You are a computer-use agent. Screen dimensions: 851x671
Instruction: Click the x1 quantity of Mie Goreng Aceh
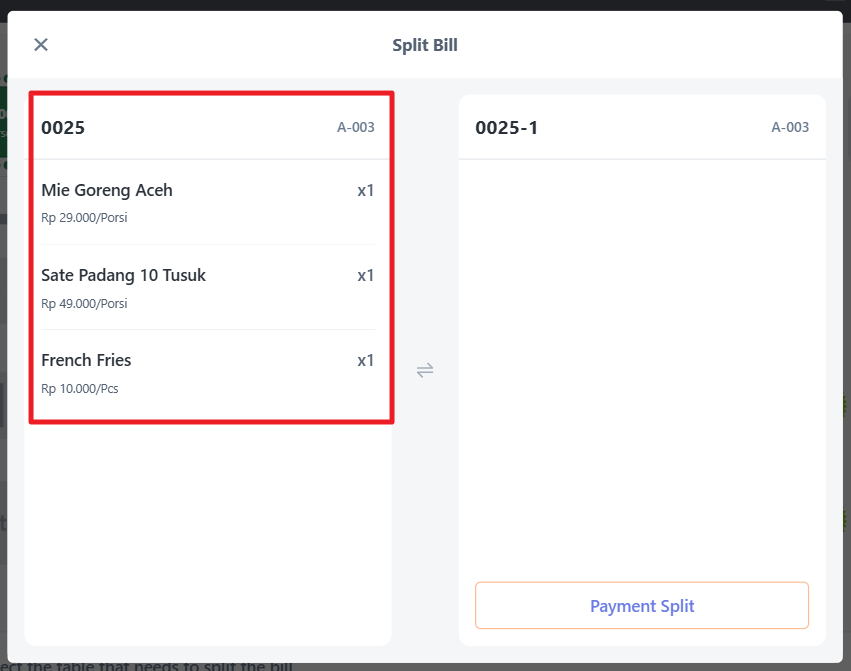tap(365, 190)
